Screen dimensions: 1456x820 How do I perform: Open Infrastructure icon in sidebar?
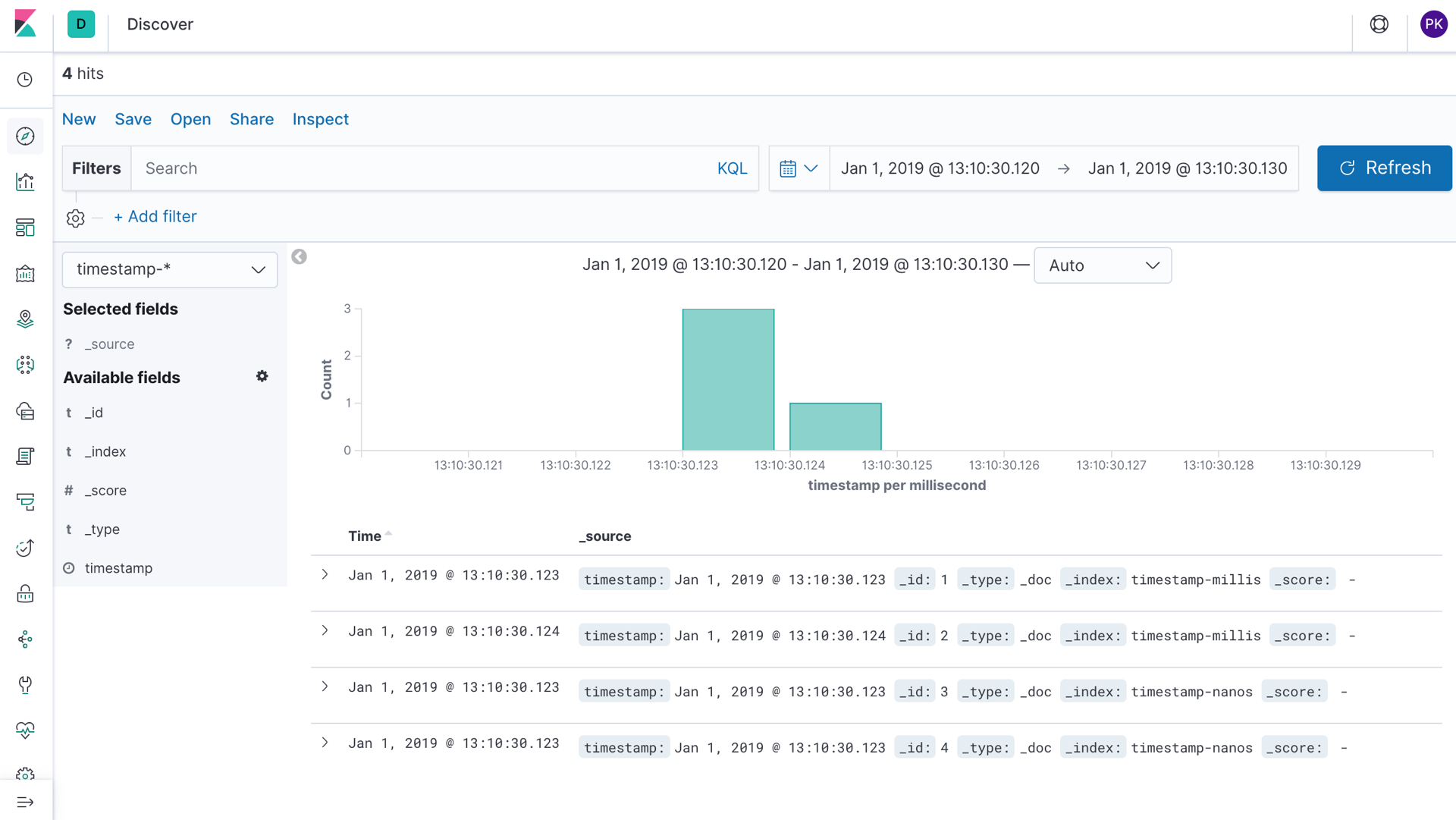25,410
